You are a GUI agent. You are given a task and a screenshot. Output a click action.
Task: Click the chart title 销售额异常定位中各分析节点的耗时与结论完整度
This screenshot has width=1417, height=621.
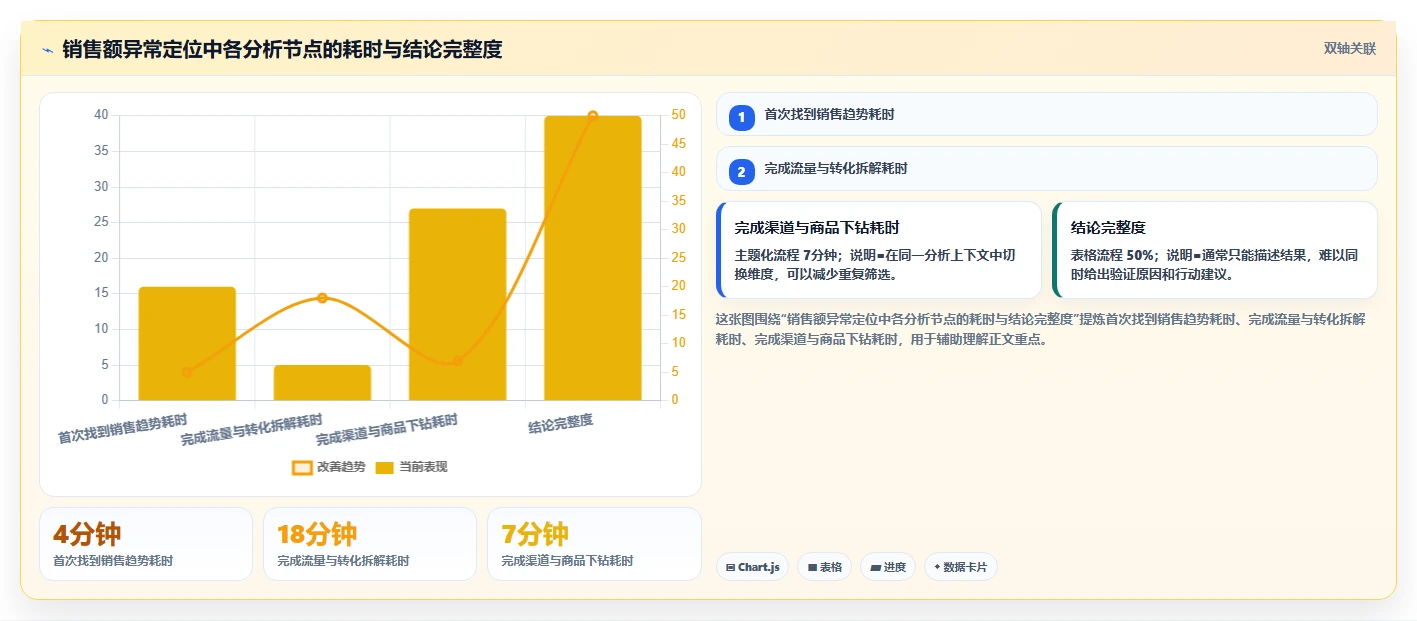[x=282, y=50]
